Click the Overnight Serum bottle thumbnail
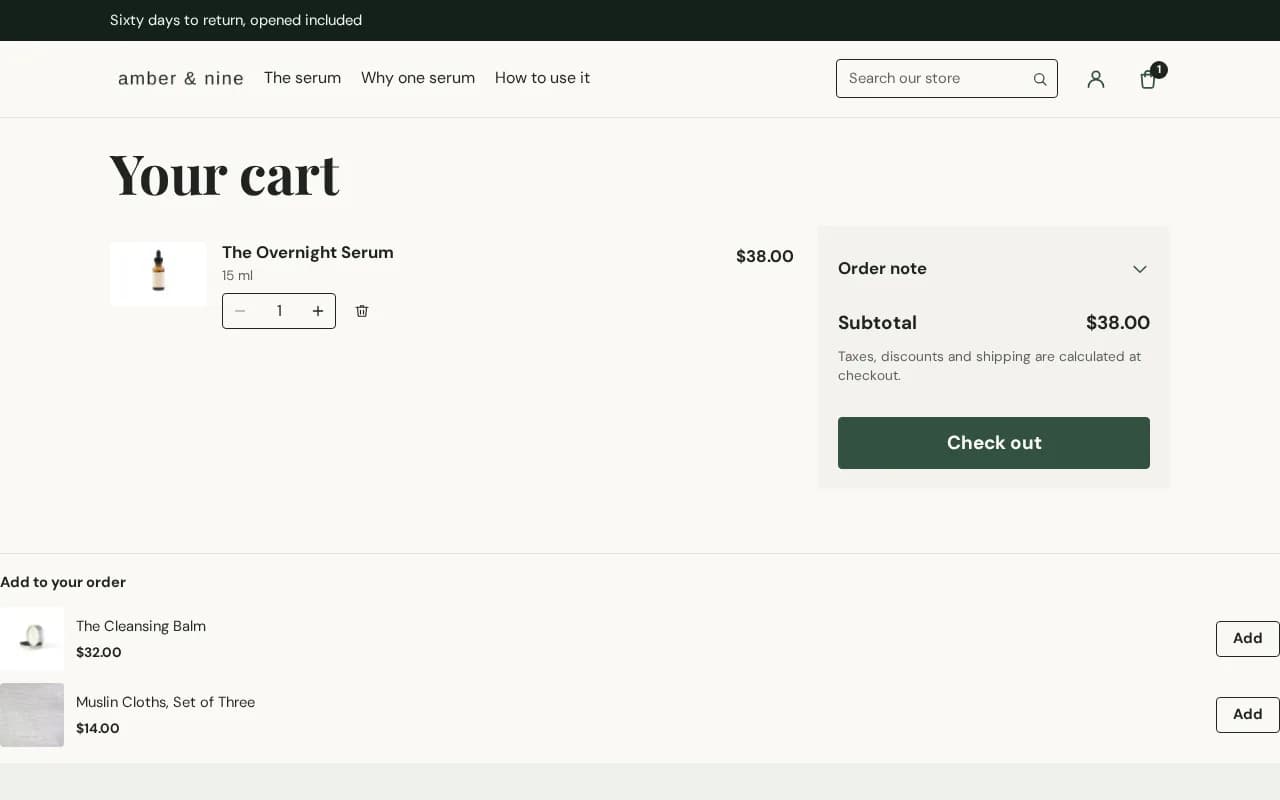Viewport: 1280px width, 800px height. (x=158, y=274)
